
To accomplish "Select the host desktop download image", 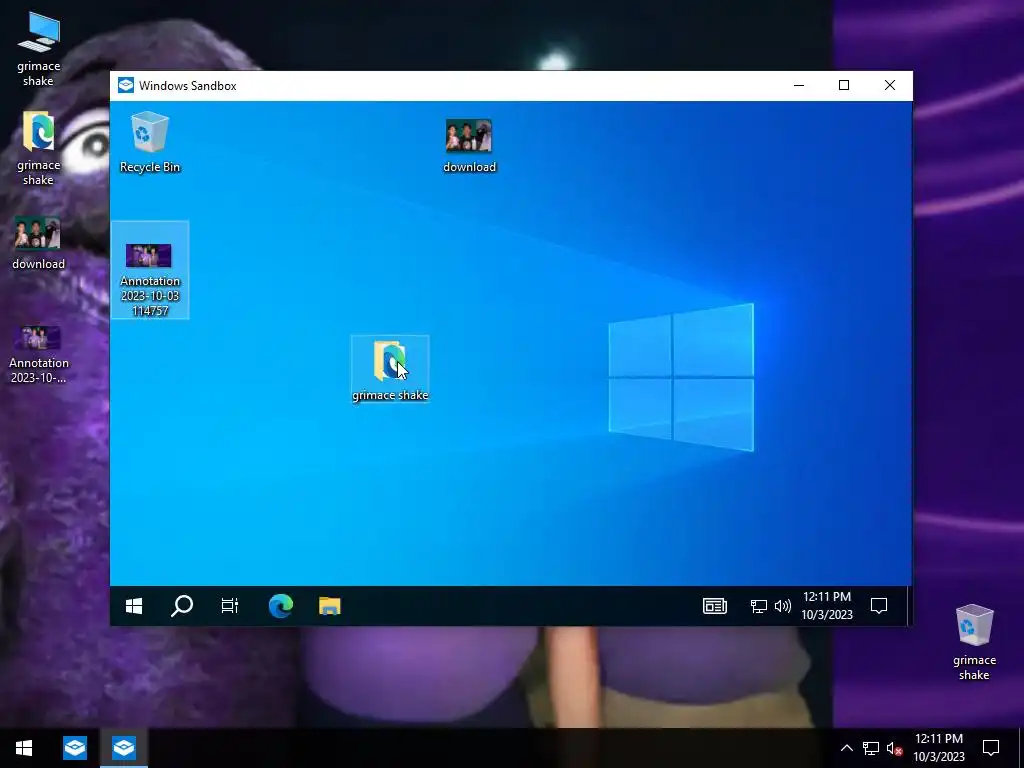I will point(39,243).
